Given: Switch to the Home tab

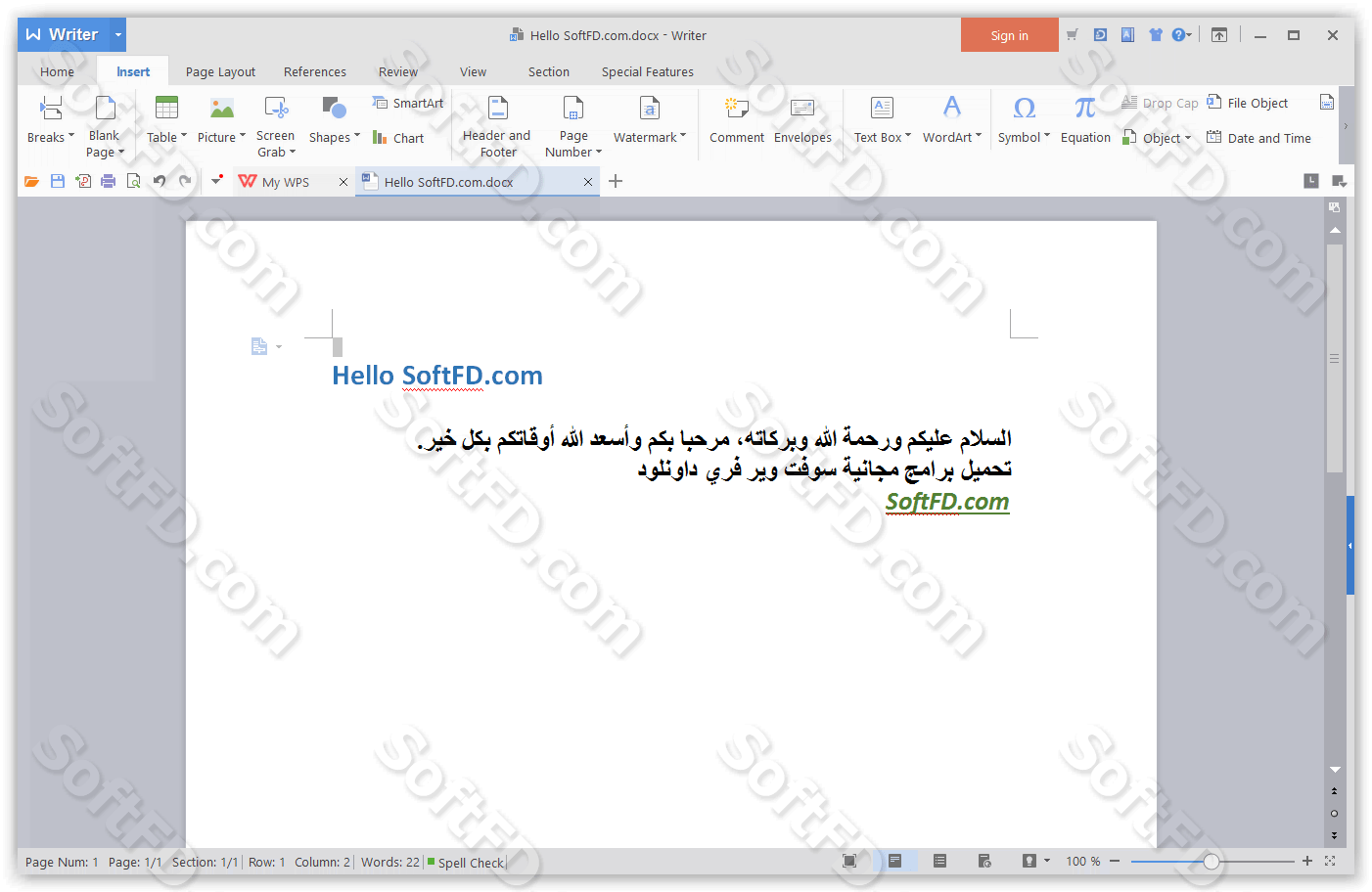Looking at the screenshot, I should click(x=57, y=71).
